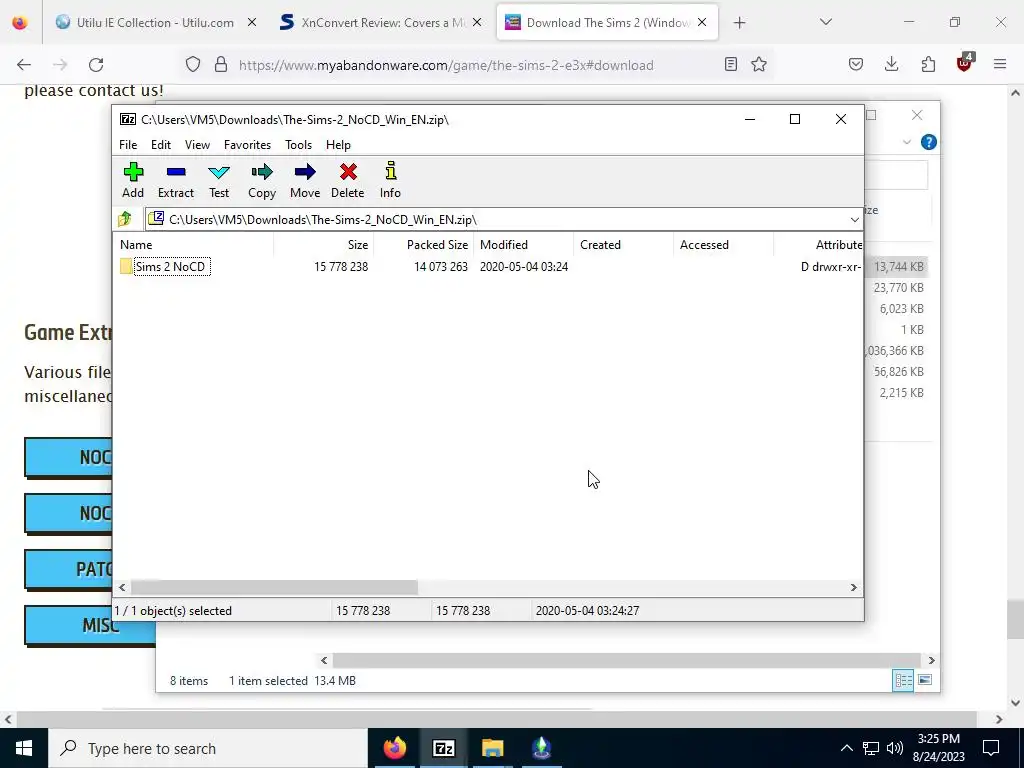This screenshot has width=1024, height=768.
Task: Click the PATC download button on the webpage
Action: pyautogui.click(x=68, y=569)
